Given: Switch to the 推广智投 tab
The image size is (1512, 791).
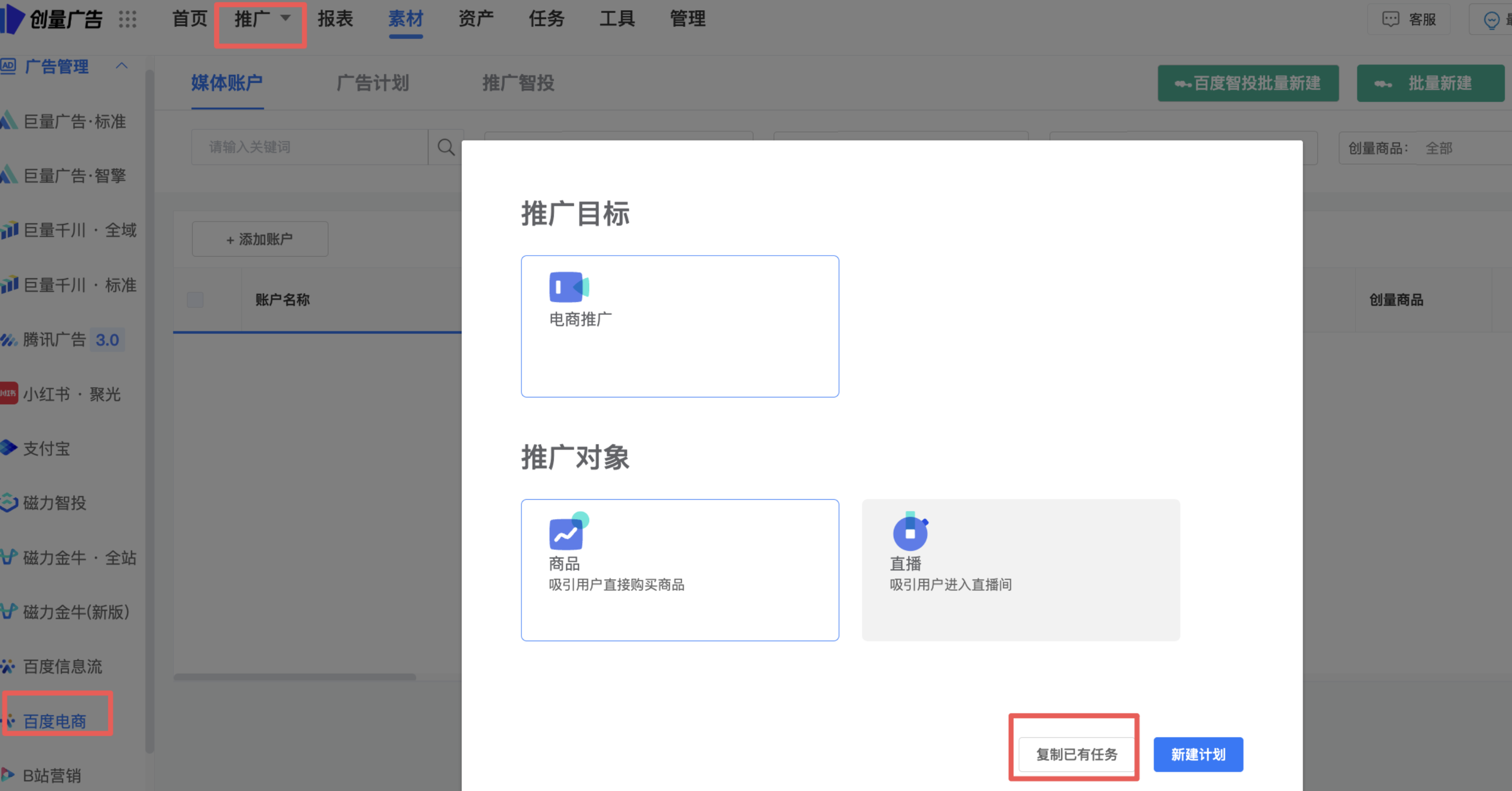Looking at the screenshot, I should pyautogui.click(x=518, y=83).
